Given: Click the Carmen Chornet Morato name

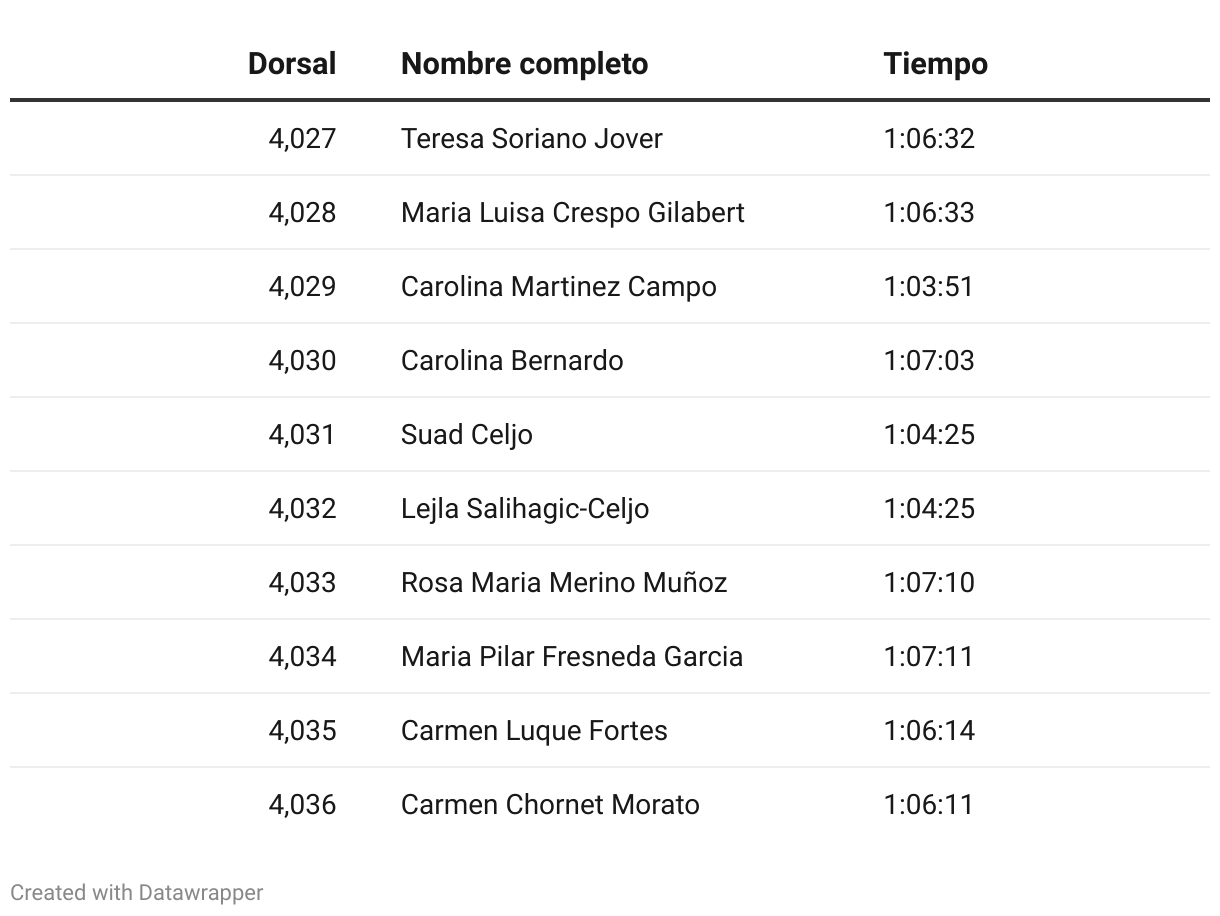Looking at the screenshot, I should [550, 804].
